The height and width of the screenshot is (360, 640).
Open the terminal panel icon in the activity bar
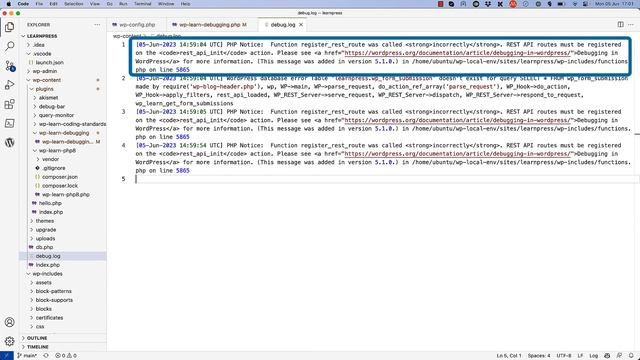(x=9, y=123)
